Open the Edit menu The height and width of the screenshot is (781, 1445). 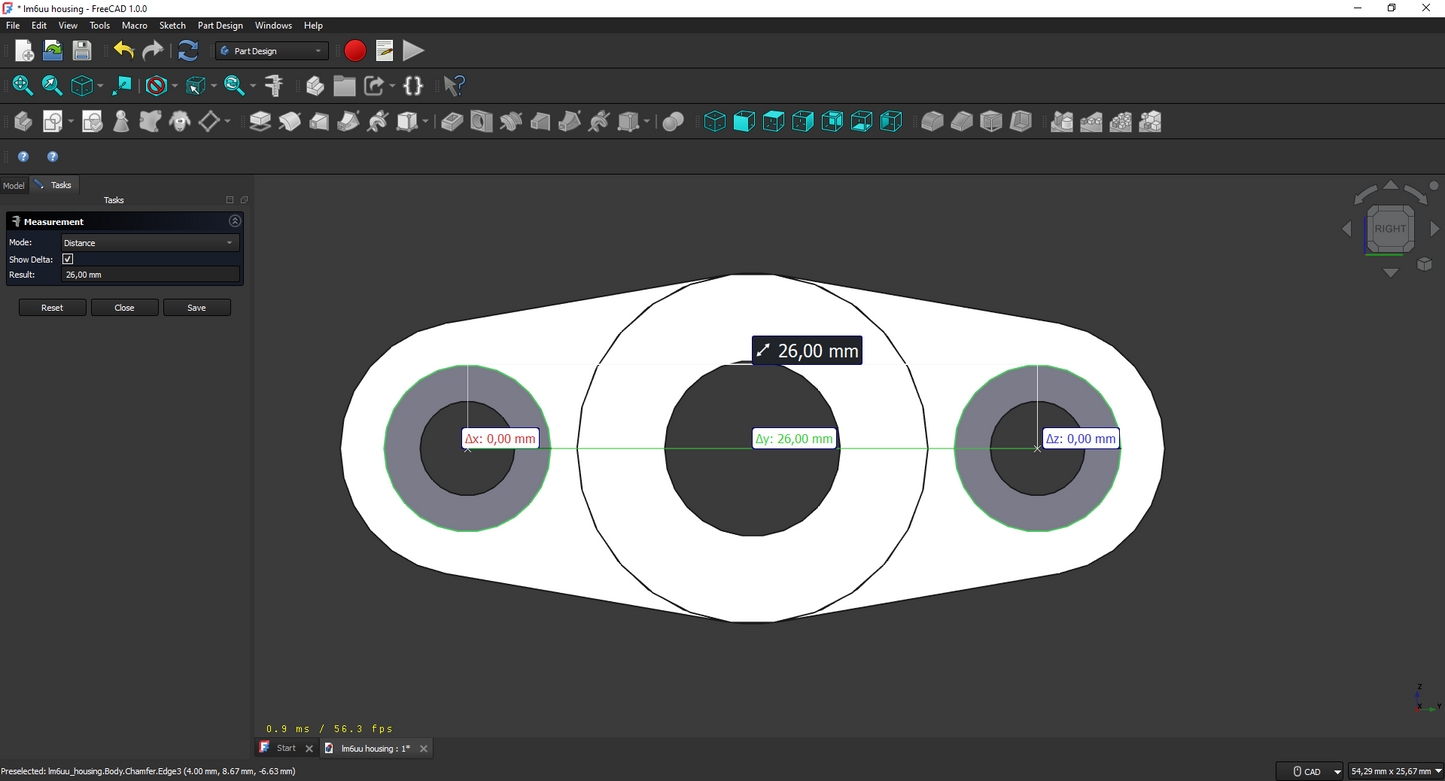click(39, 25)
